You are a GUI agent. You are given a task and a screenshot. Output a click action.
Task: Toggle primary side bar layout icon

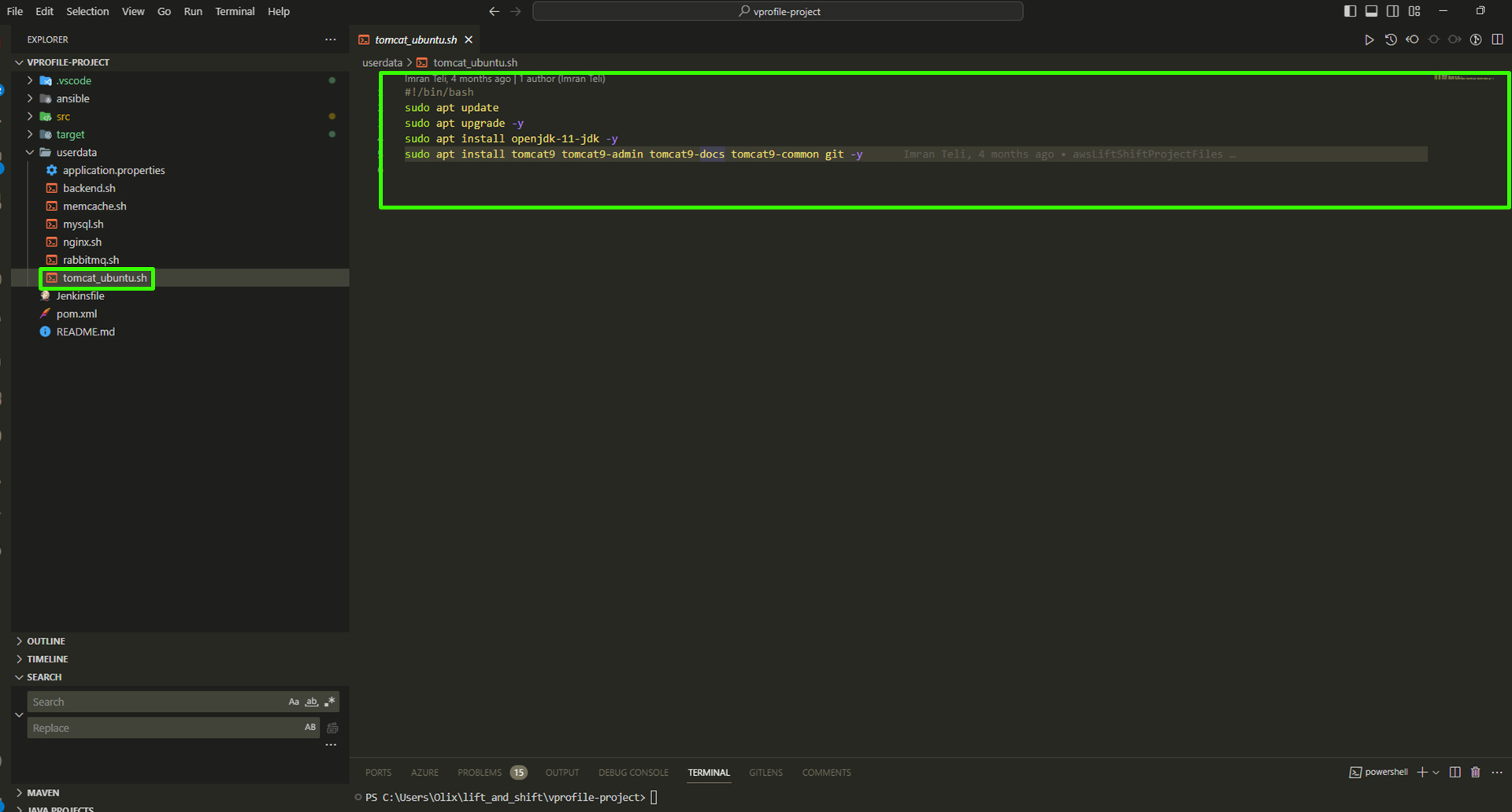[1350, 11]
